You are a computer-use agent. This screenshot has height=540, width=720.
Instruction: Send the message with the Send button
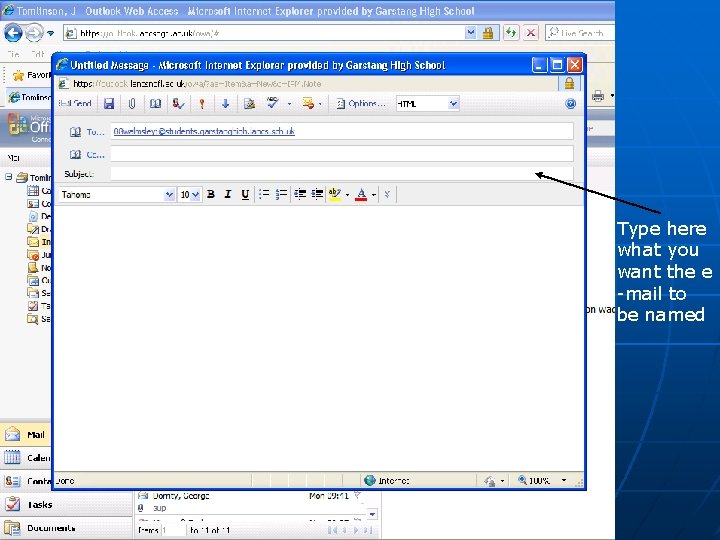(75, 103)
